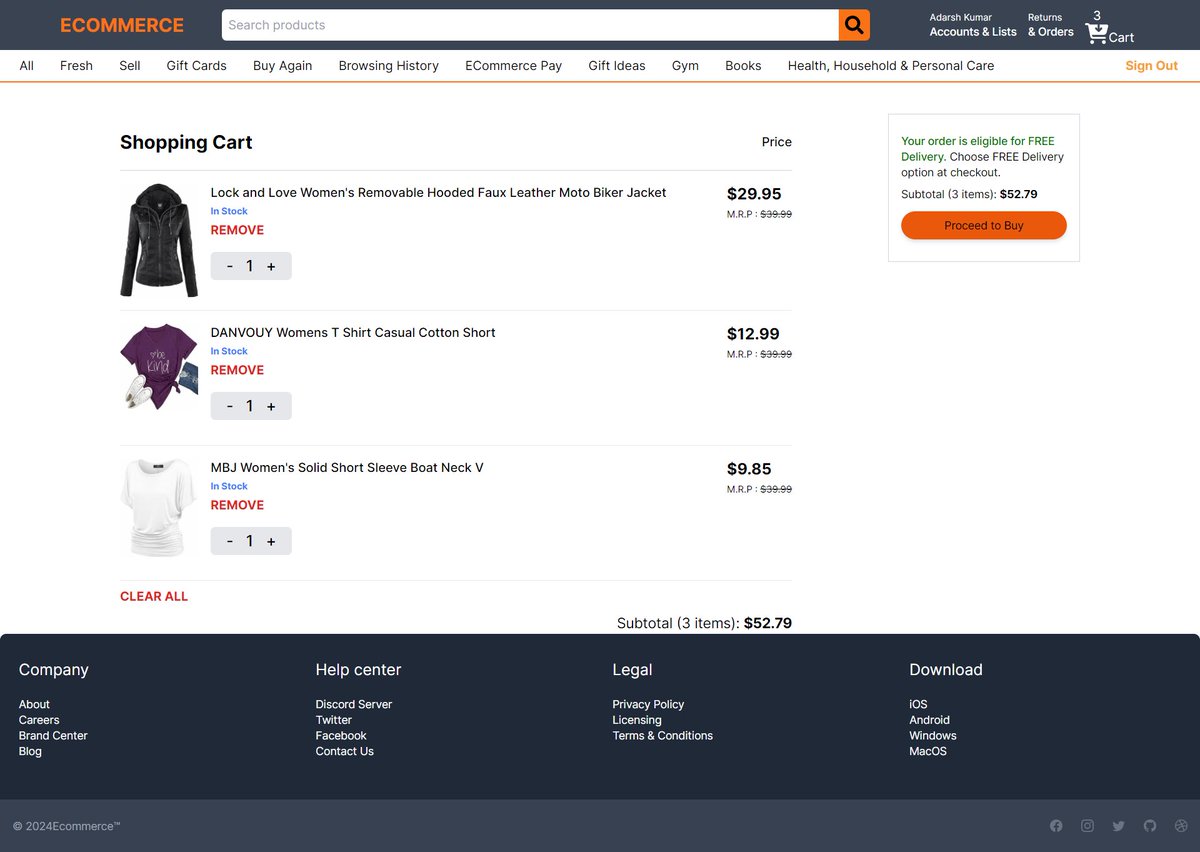Viewport: 1200px width, 852px height.
Task: Click the ECOMMERCE logo
Action: pyautogui.click(x=121, y=24)
